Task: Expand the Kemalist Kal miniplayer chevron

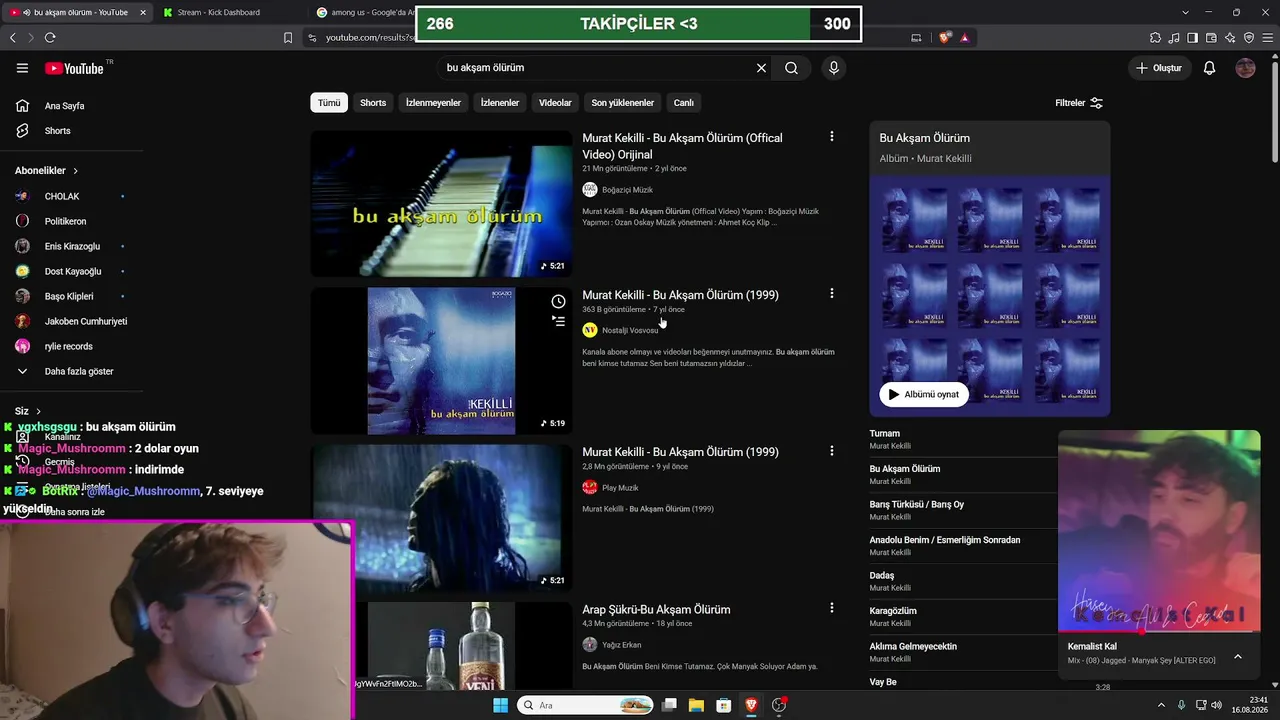Action: tap(1238, 656)
